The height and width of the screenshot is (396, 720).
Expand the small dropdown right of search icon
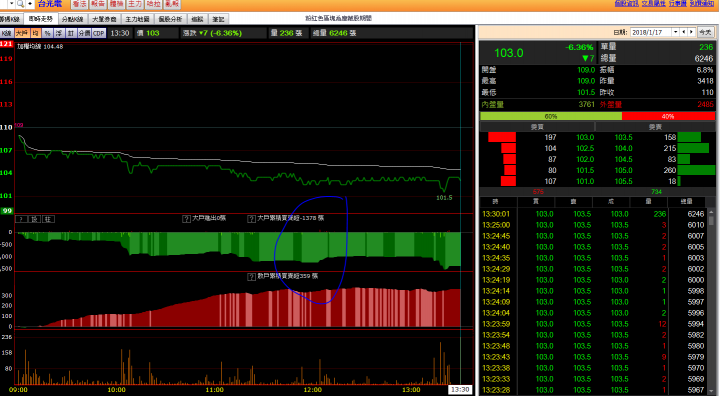click(x=30, y=4)
